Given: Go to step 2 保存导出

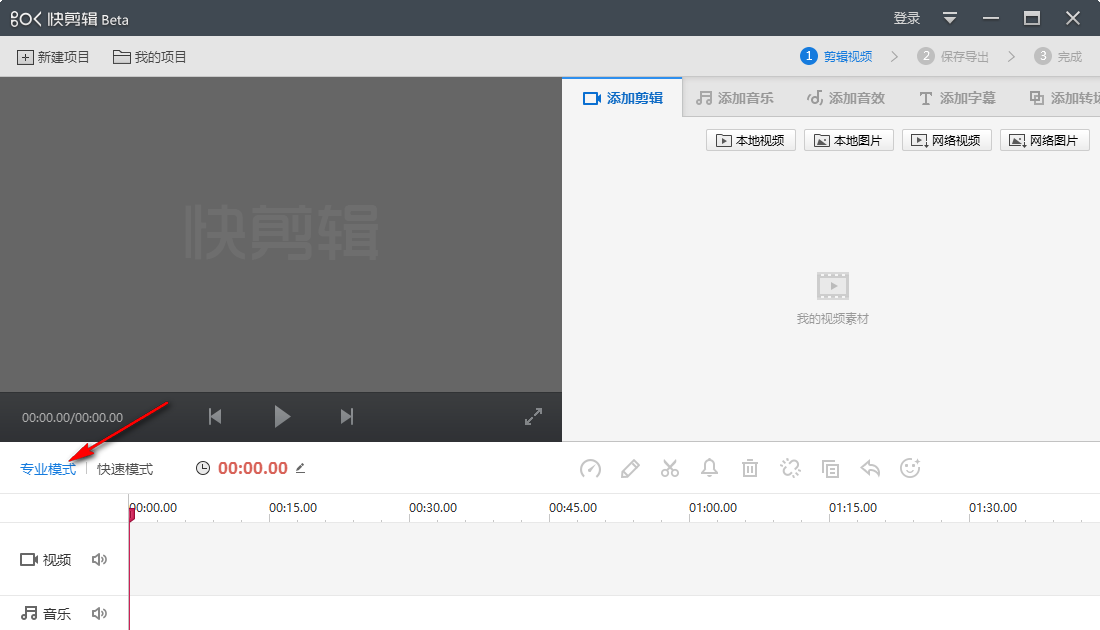Looking at the screenshot, I should [x=953, y=57].
